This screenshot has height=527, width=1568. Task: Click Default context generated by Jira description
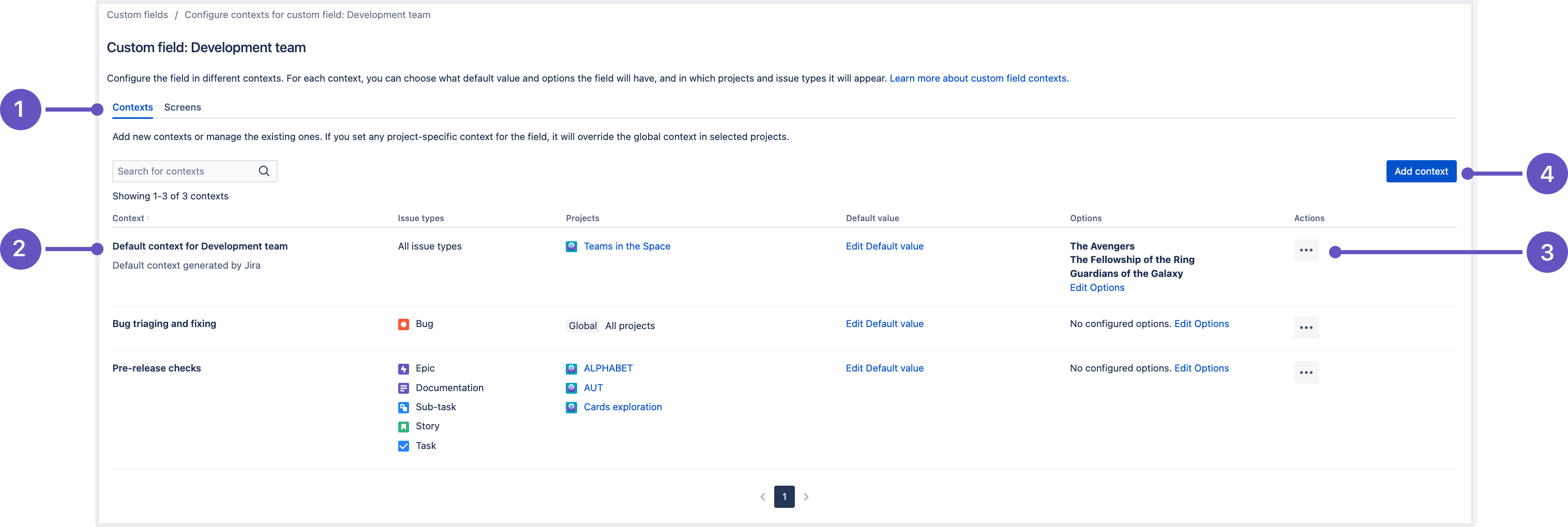pyautogui.click(x=186, y=266)
